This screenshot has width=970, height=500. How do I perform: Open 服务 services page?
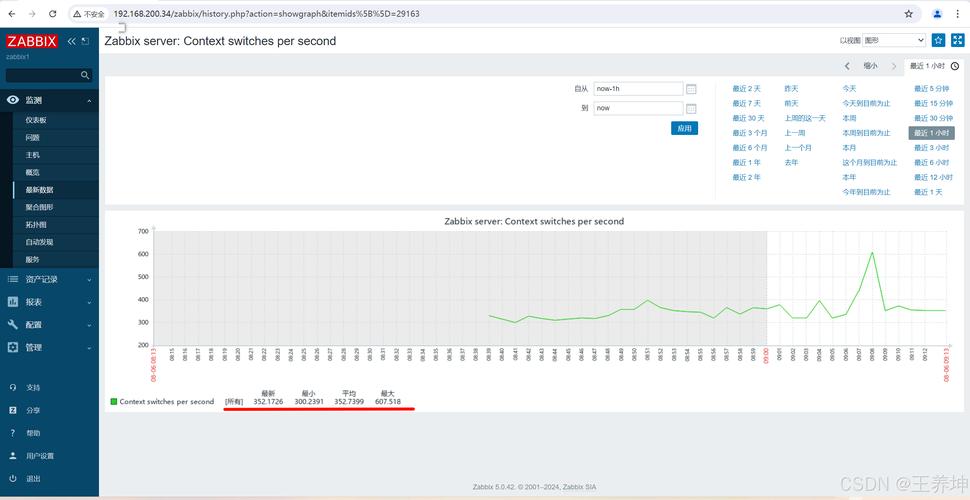coord(32,259)
